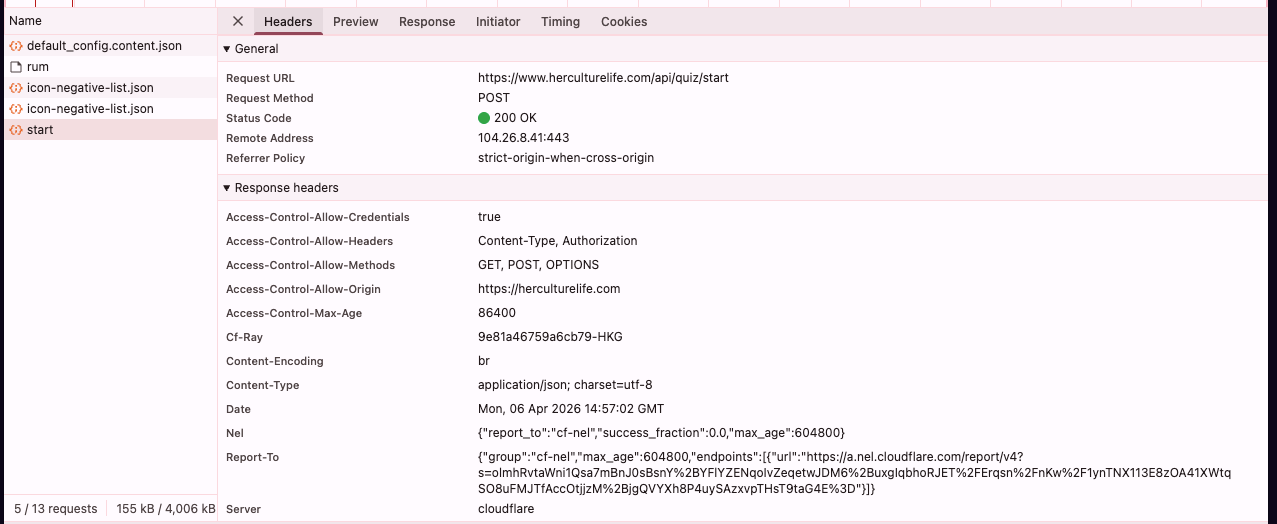Click the Request URL value
1277x524 pixels.
tap(603, 78)
